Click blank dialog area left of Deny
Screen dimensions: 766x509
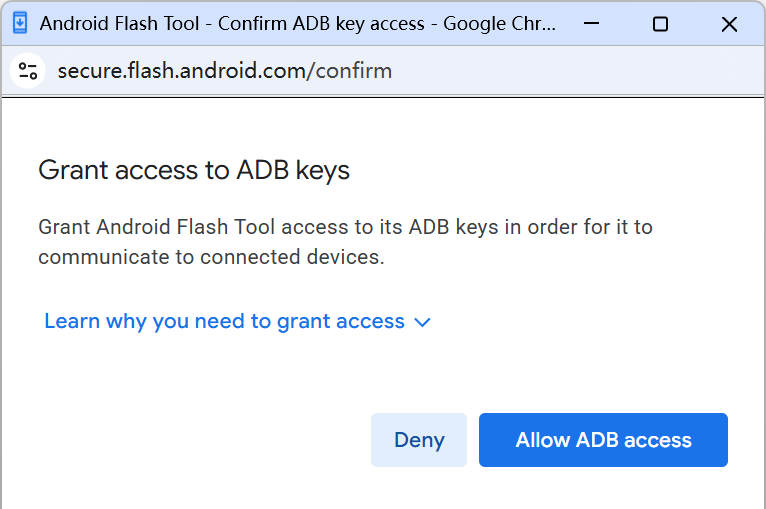(x=200, y=440)
